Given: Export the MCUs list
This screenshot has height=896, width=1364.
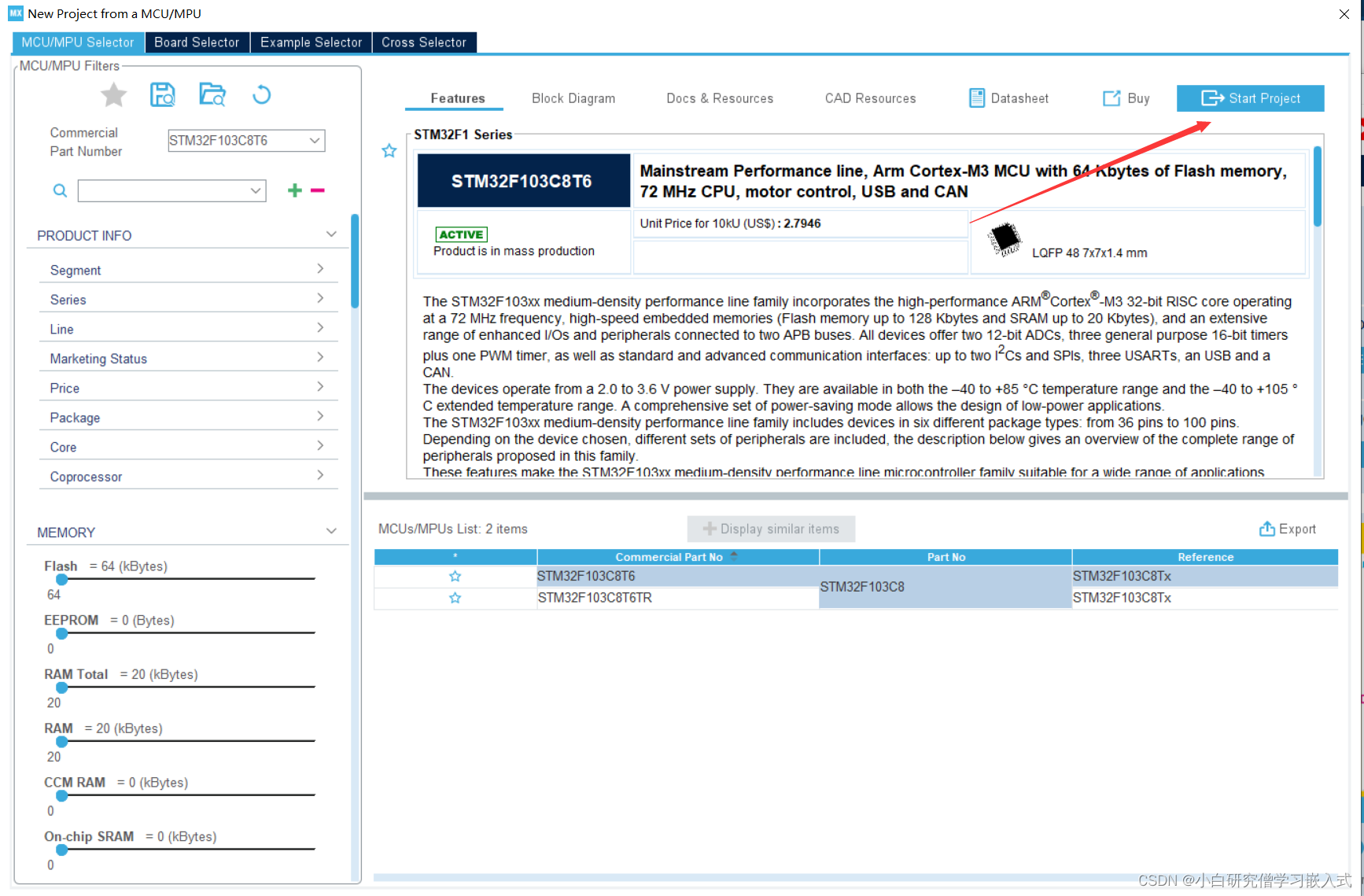Looking at the screenshot, I should [x=1288, y=529].
